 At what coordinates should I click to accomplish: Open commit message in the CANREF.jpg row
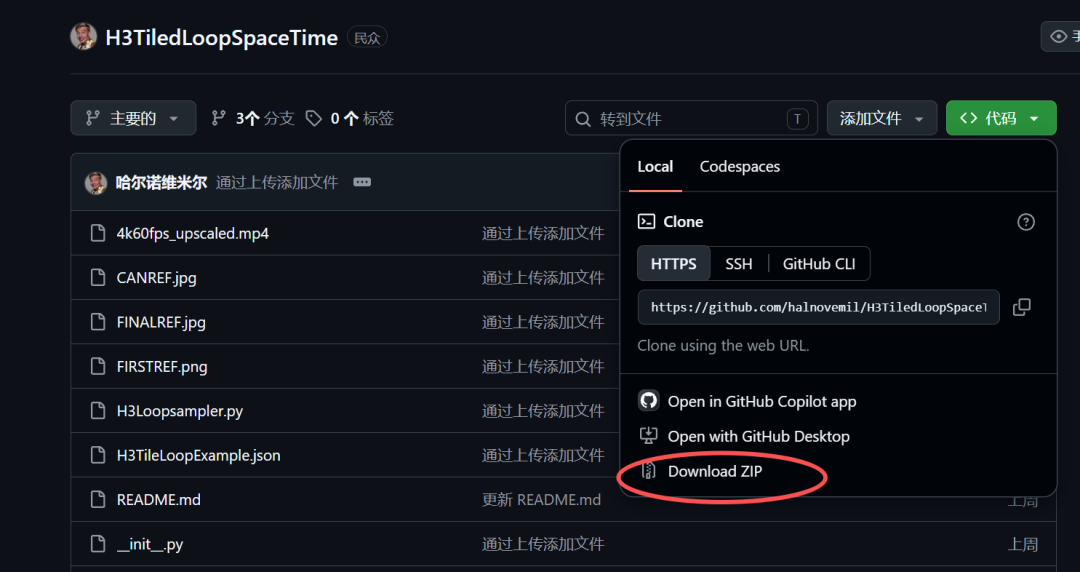click(x=543, y=278)
